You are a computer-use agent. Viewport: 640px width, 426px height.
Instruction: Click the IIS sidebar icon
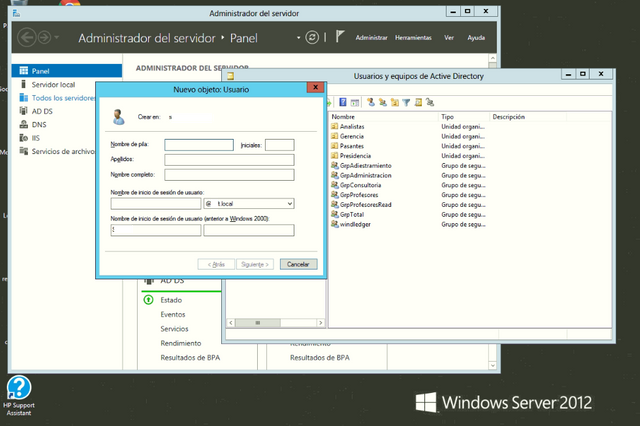tap(24, 138)
